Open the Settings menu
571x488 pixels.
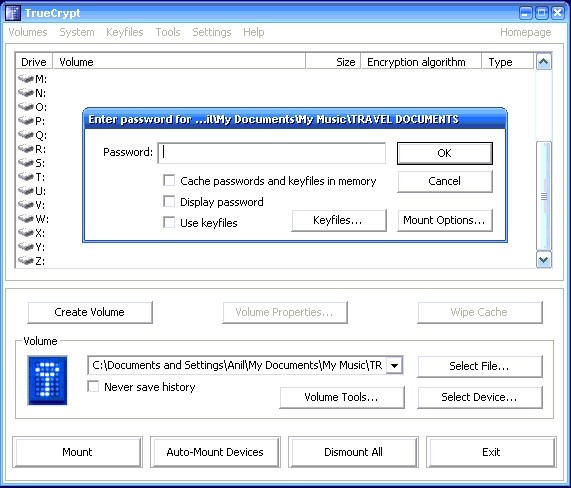pyautogui.click(x=212, y=32)
